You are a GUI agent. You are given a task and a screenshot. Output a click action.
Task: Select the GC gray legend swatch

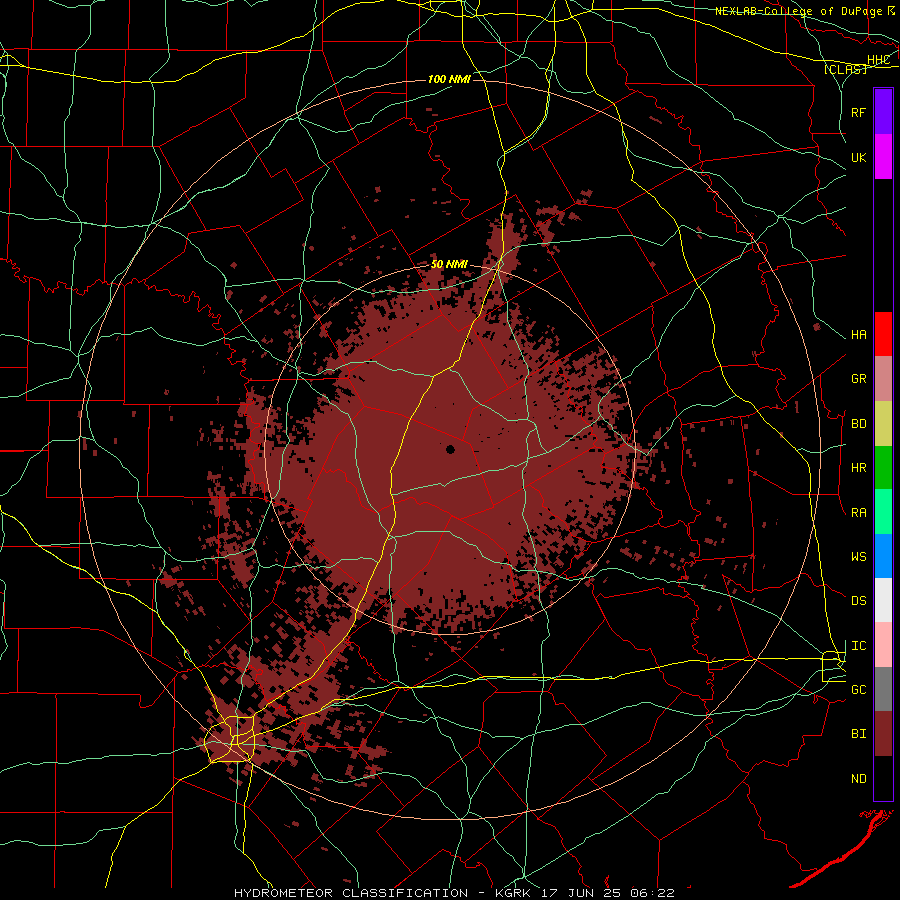(883, 689)
